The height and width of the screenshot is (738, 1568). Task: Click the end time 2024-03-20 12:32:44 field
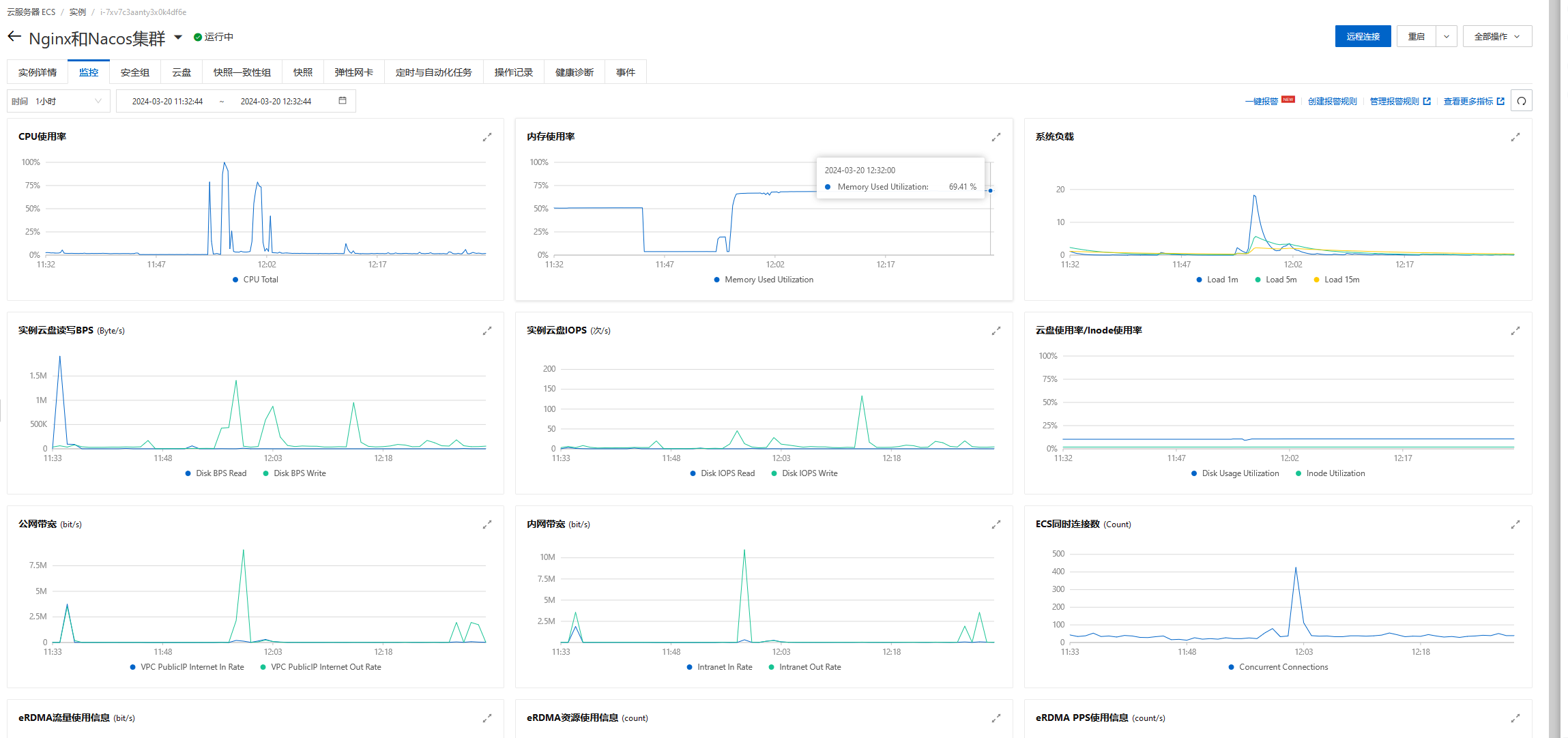click(276, 101)
